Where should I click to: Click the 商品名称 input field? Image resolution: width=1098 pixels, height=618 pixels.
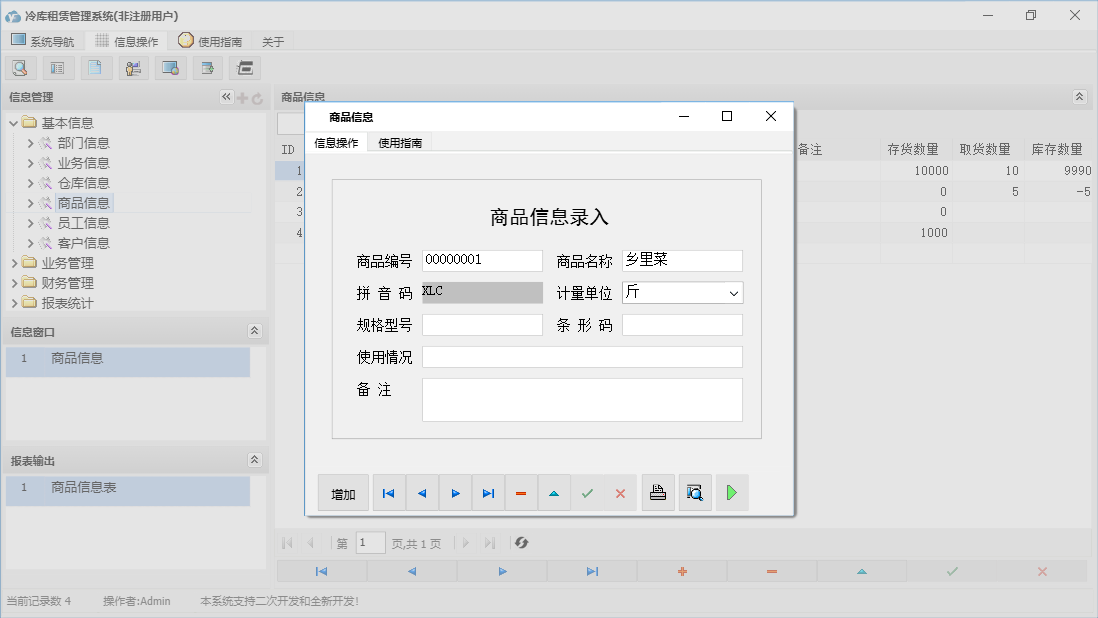click(x=682, y=261)
